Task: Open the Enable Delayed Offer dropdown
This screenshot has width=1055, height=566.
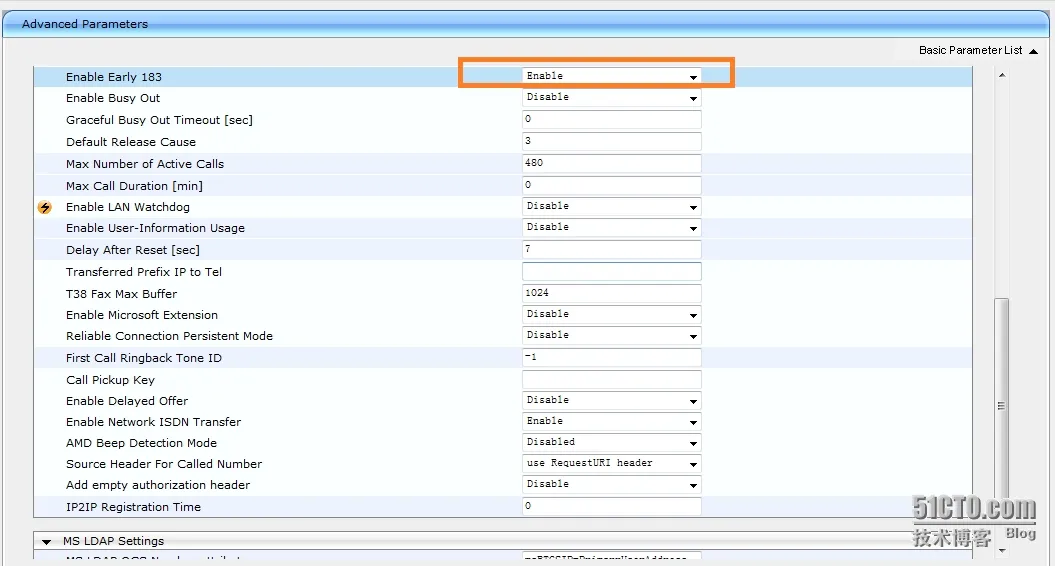Action: 612,400
